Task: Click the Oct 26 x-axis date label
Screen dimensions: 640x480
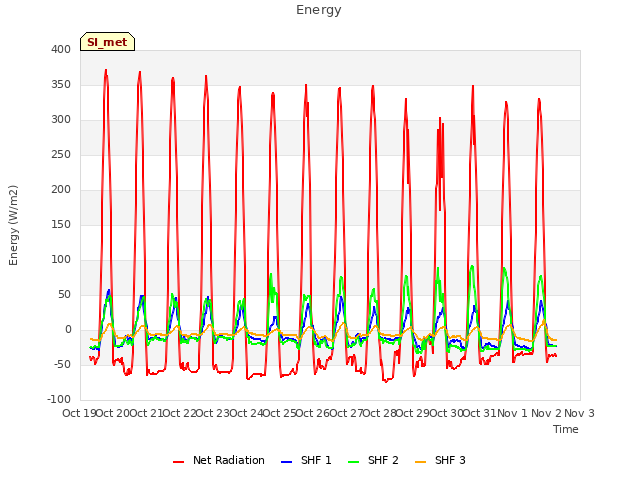Action: [313, 413]
